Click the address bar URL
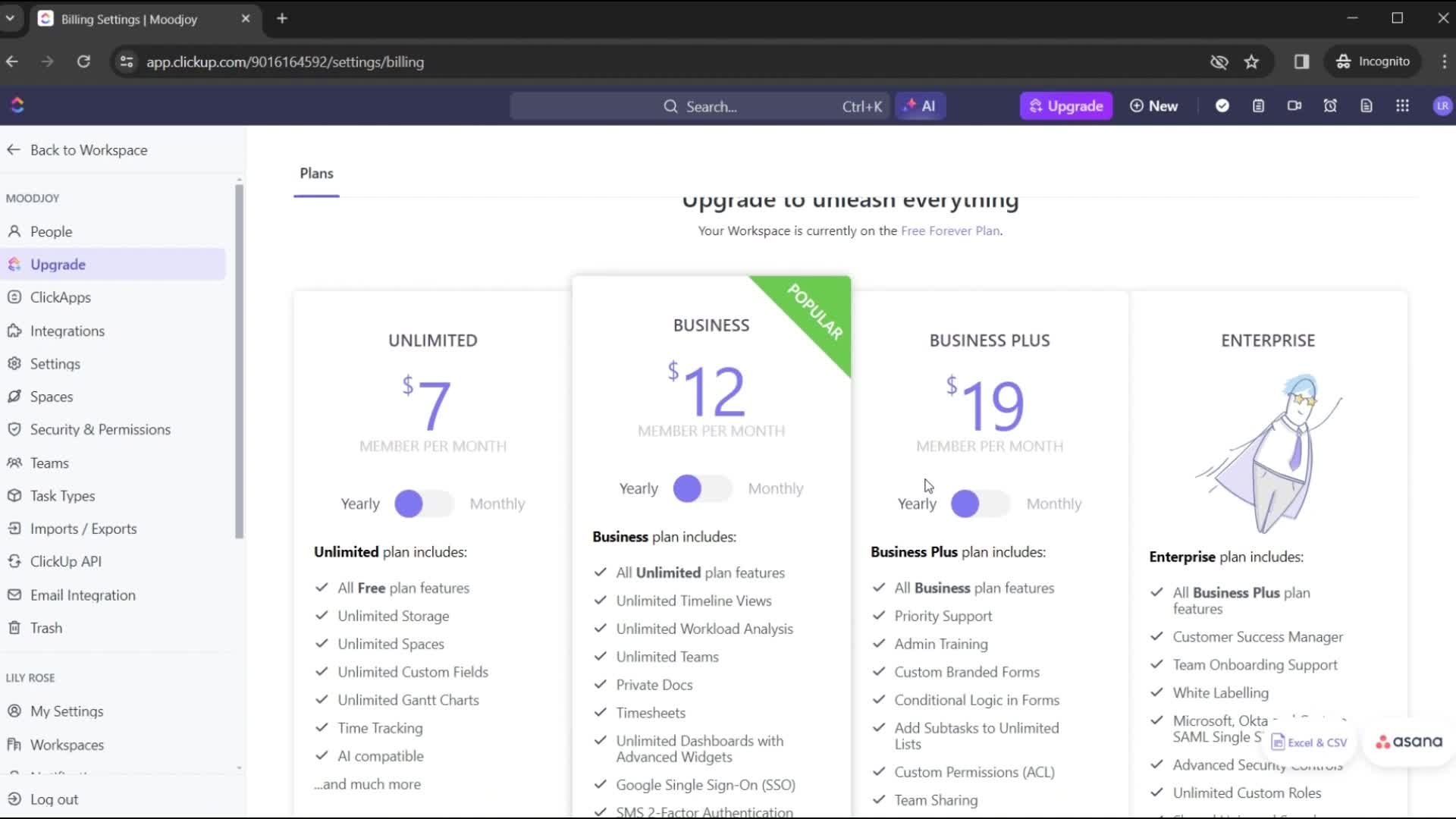The image size is (1456, 819). 285,62
